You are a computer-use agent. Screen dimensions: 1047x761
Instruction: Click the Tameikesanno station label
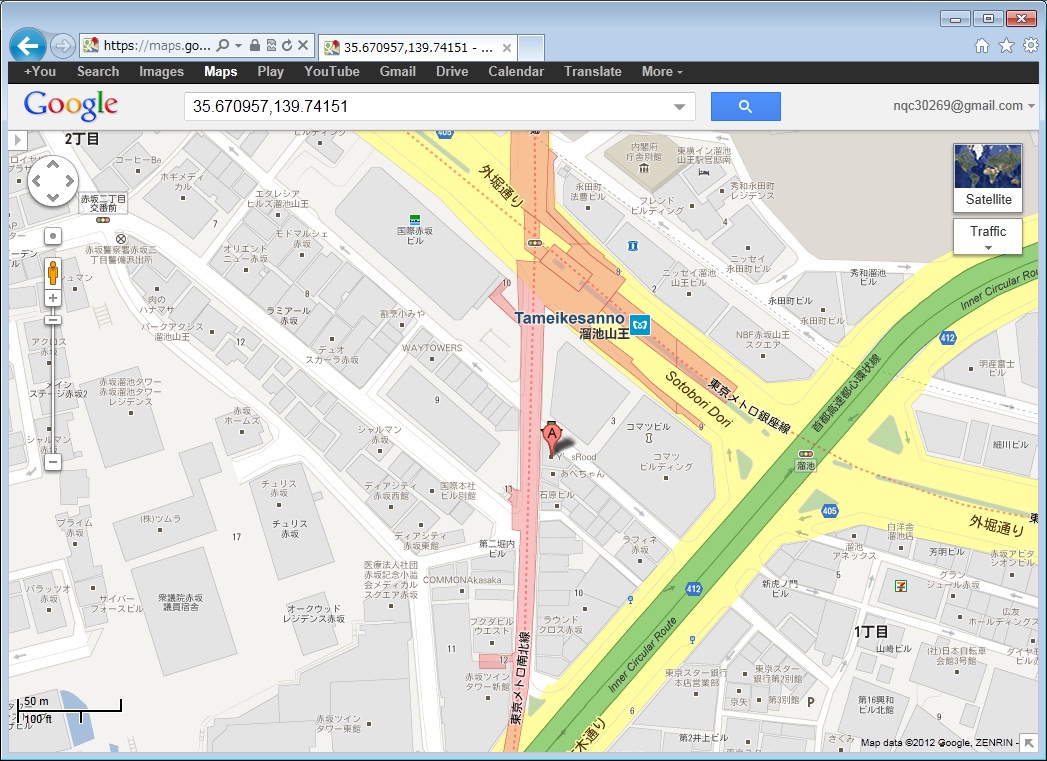click(x=570, y=318)
